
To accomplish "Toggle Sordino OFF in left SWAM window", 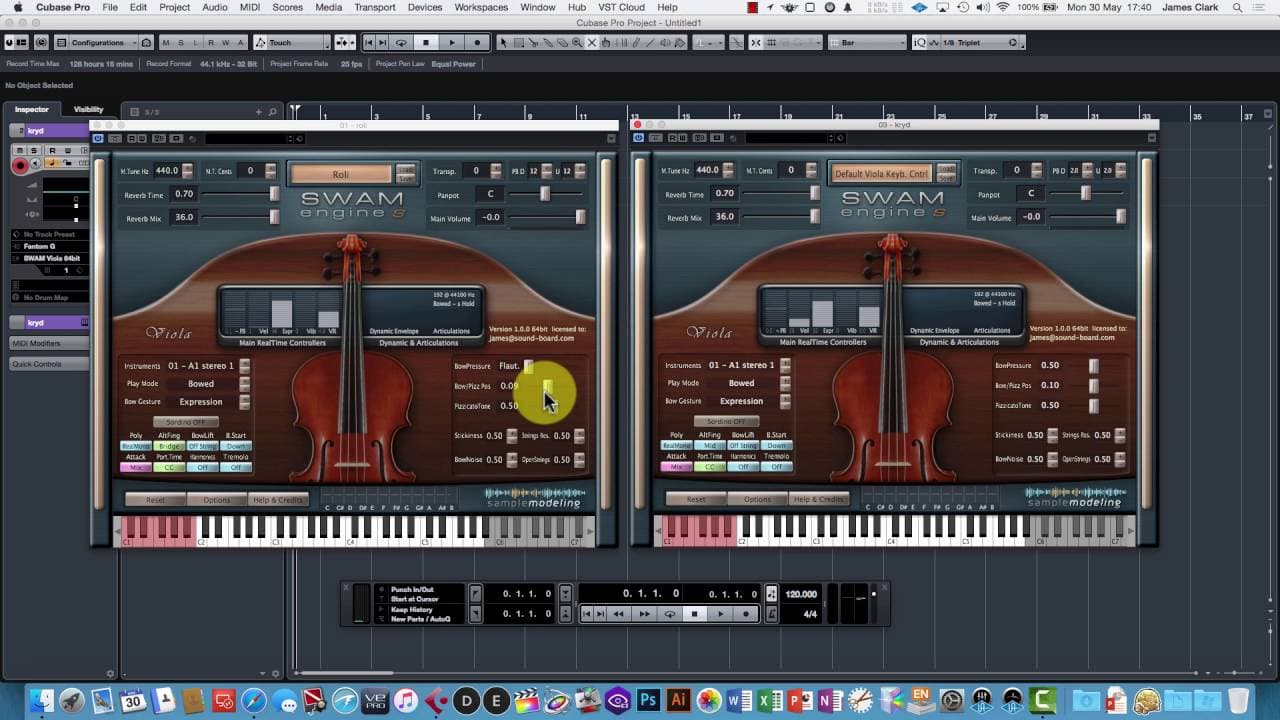I will point(186,422).
